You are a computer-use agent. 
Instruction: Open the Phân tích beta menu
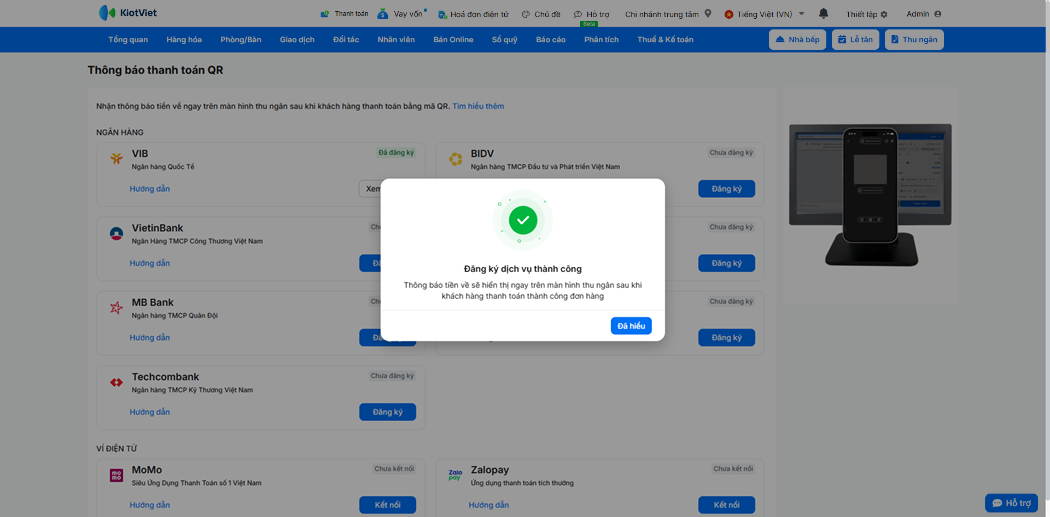pos(601,40)
